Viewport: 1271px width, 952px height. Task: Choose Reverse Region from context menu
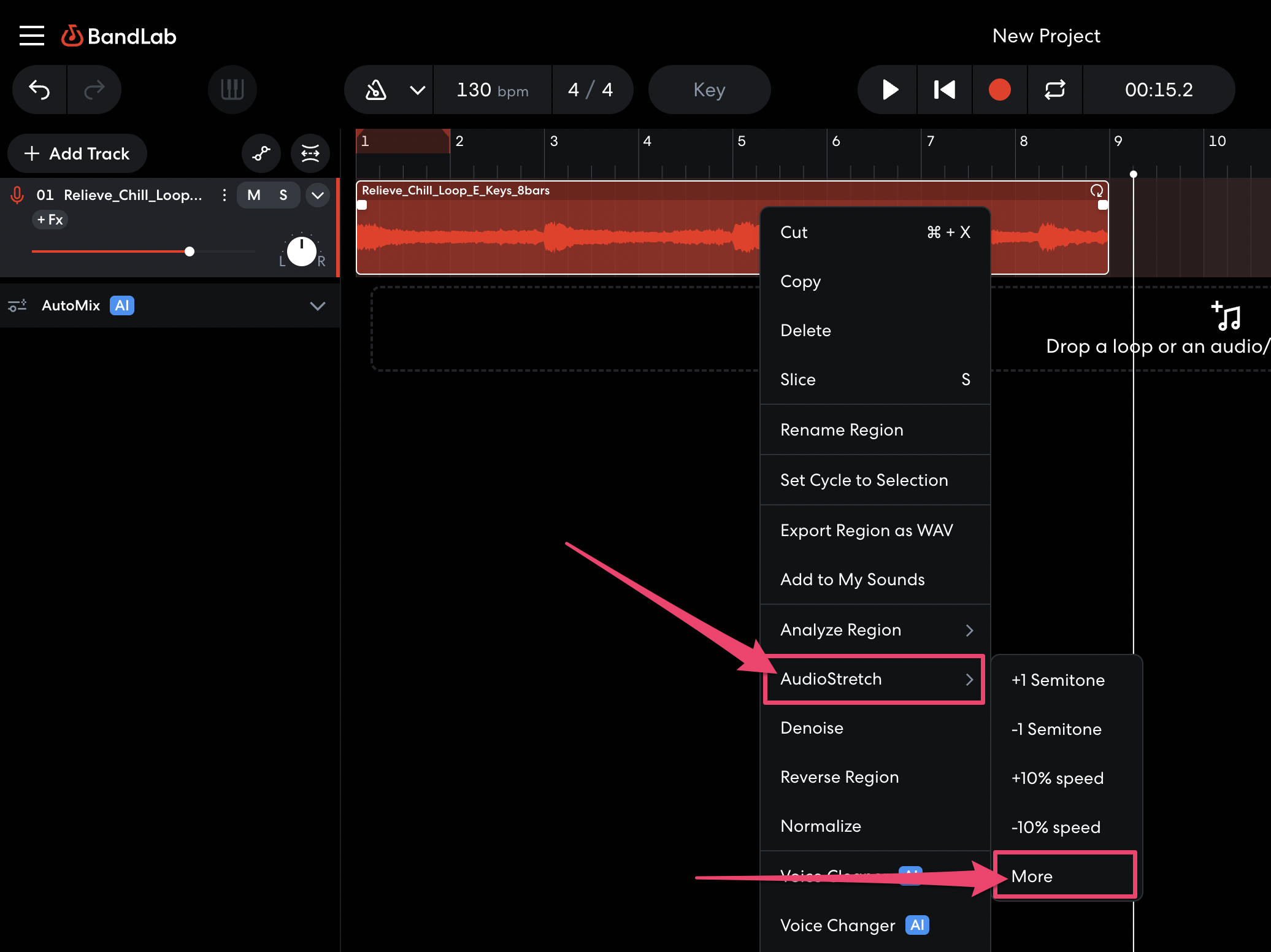pyautogui.click(x=839, y=777)
